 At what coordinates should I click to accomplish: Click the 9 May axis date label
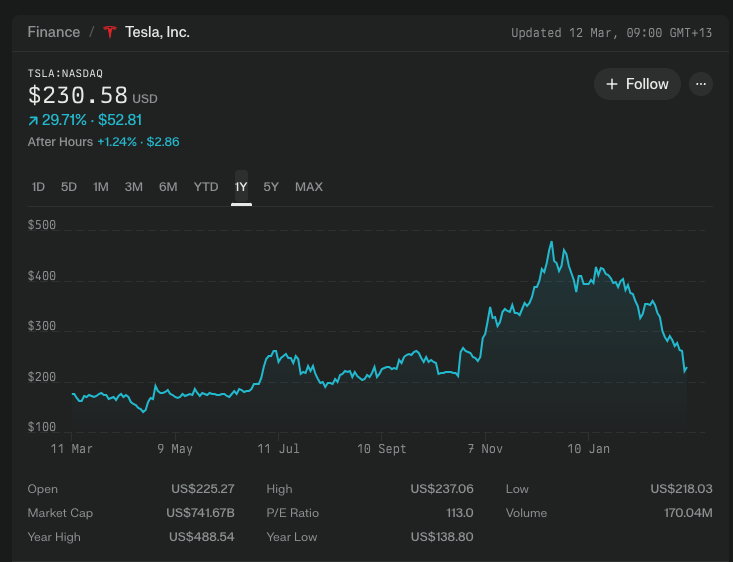(175, 449)
